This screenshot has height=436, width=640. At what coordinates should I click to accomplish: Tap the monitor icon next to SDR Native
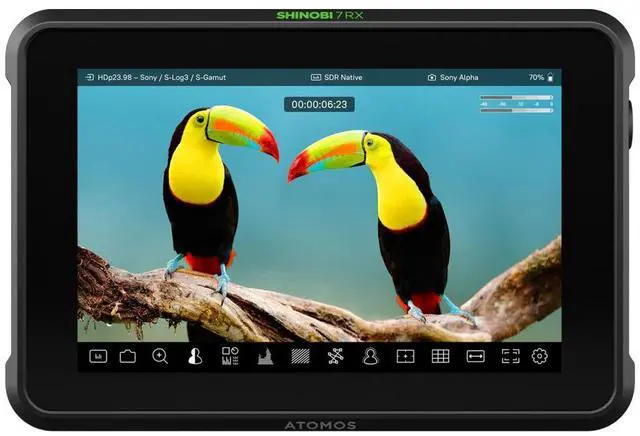pyautogui.click(x=316, y=77)
